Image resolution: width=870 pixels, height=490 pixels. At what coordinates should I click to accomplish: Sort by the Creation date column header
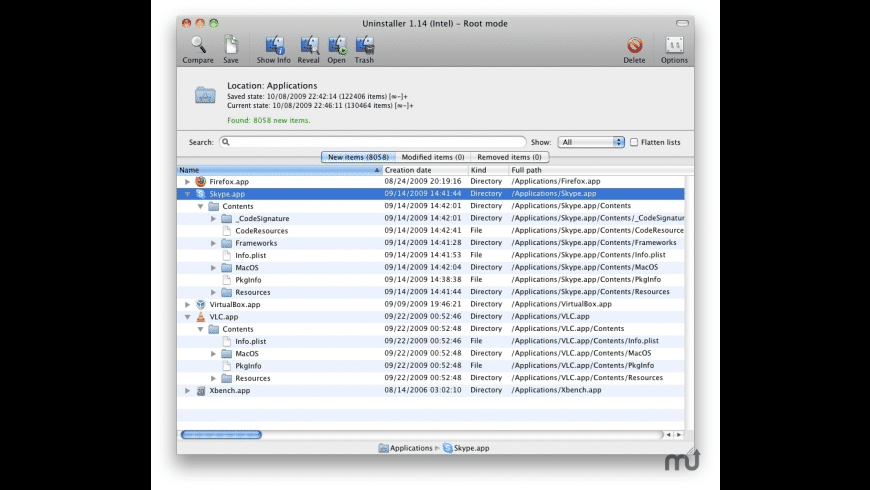click(x=425, y=170)
